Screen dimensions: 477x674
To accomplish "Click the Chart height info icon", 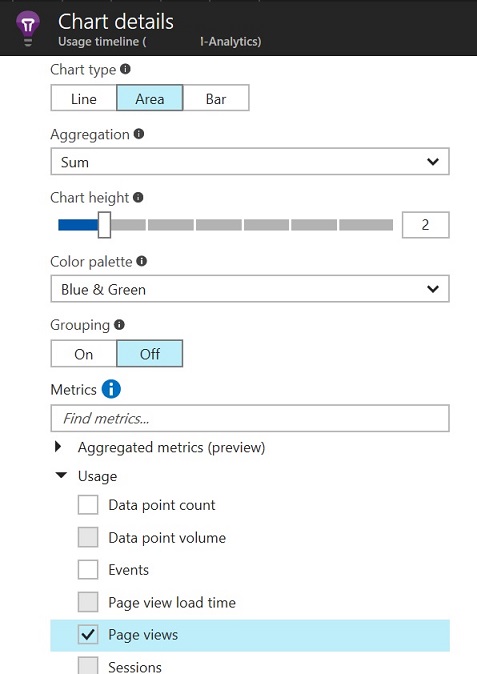I will click(138, 197).
